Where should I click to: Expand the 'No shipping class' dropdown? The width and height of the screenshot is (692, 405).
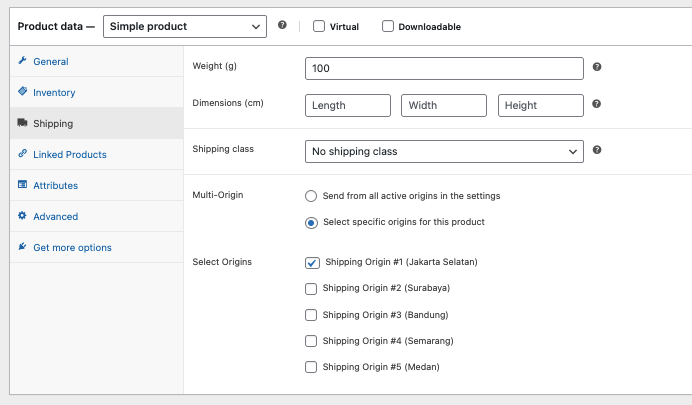(x=444, y=151)
